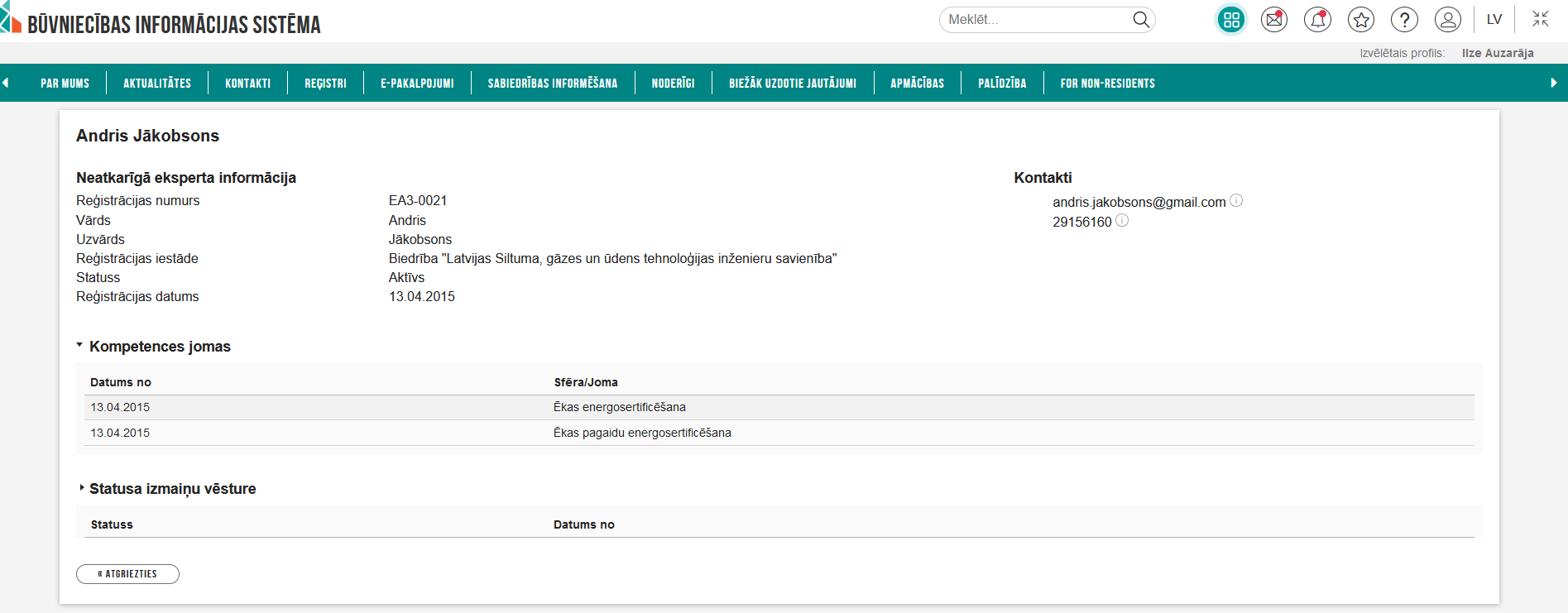Open the Aktualitātes menu

tap(157, 84)
